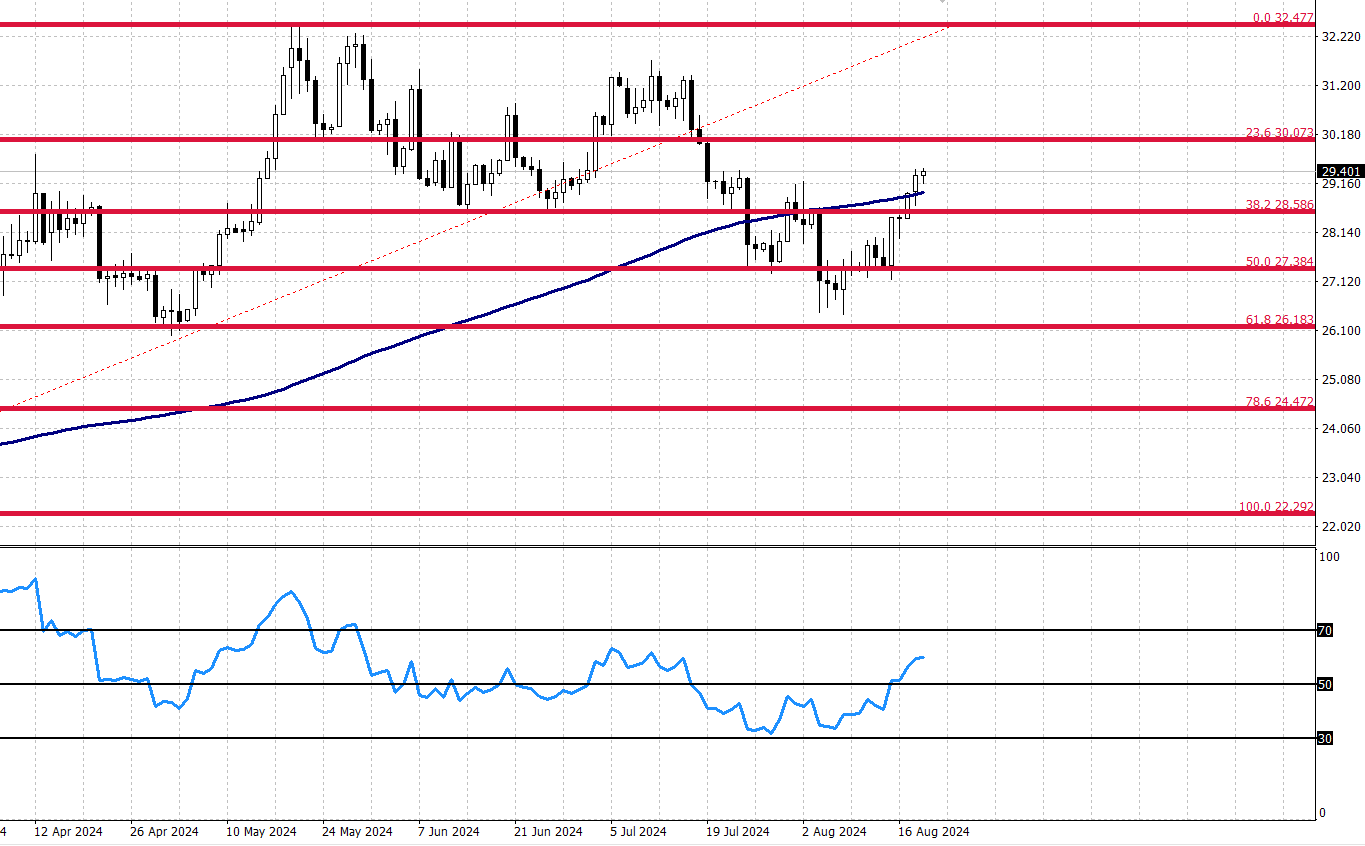The image size is (1365, 846).
Task: Click the 25.080 price axis value
Action: coord(1339,380)
